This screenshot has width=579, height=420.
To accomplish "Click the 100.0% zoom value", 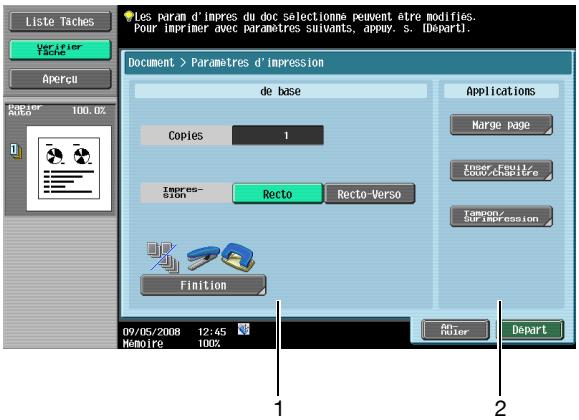I will (x=89, y=110).
